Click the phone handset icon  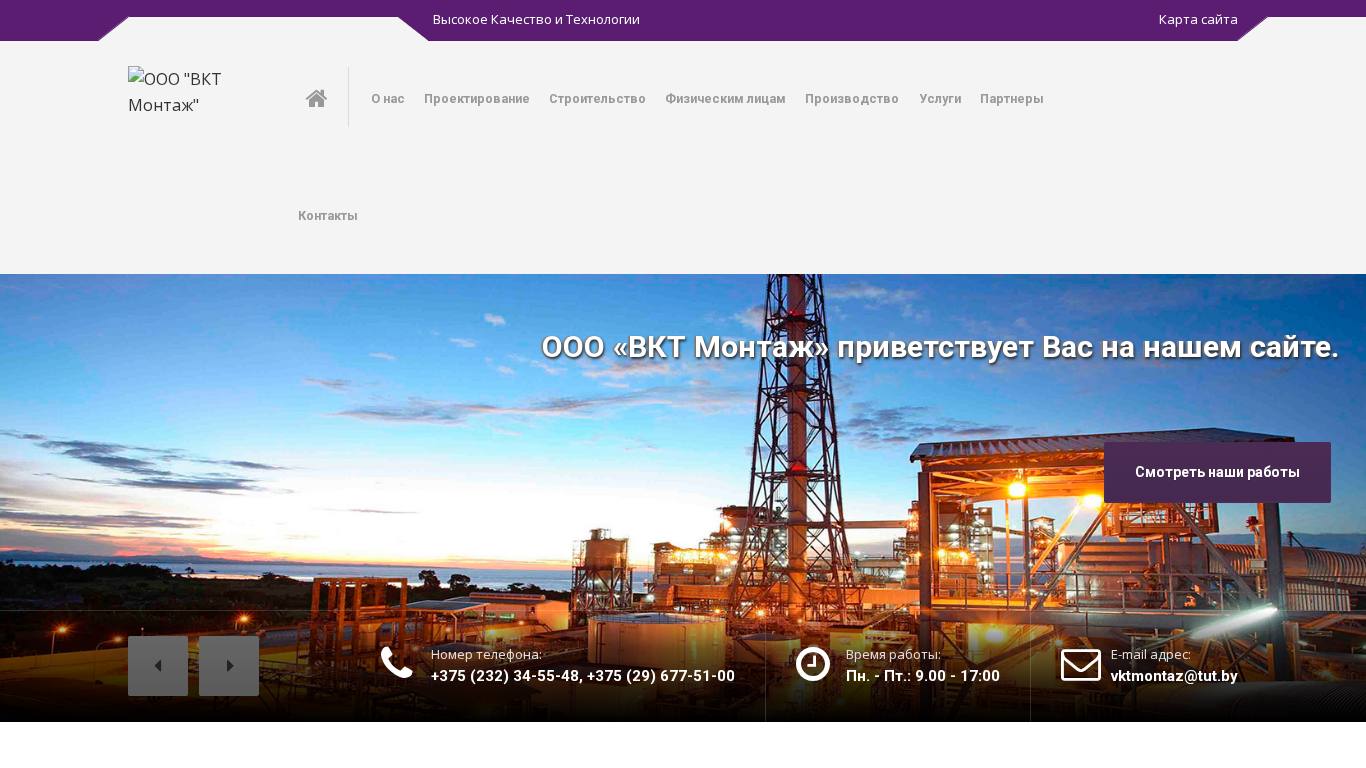click(397, 663)
